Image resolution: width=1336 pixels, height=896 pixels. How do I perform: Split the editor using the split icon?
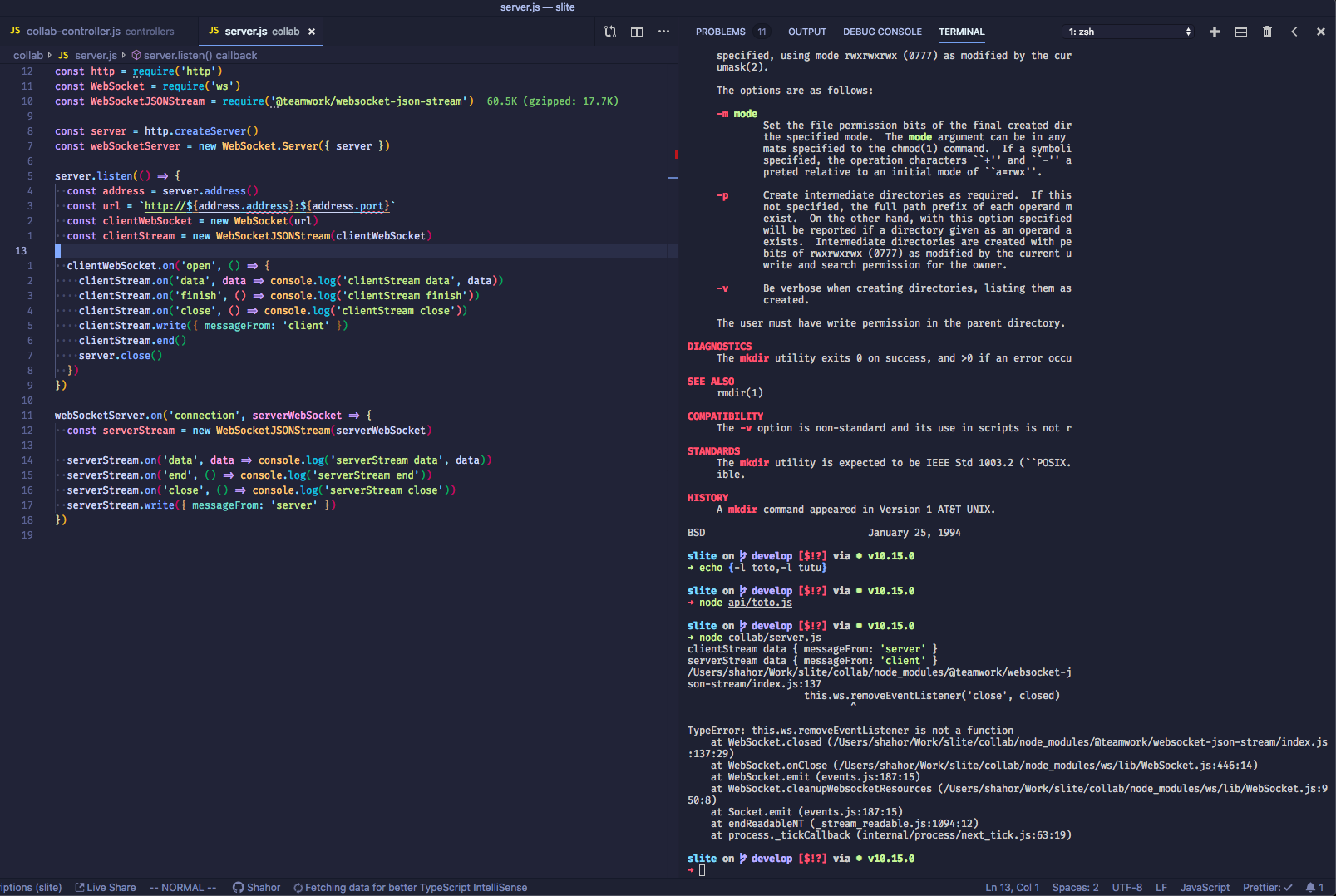tap(637, 31)
